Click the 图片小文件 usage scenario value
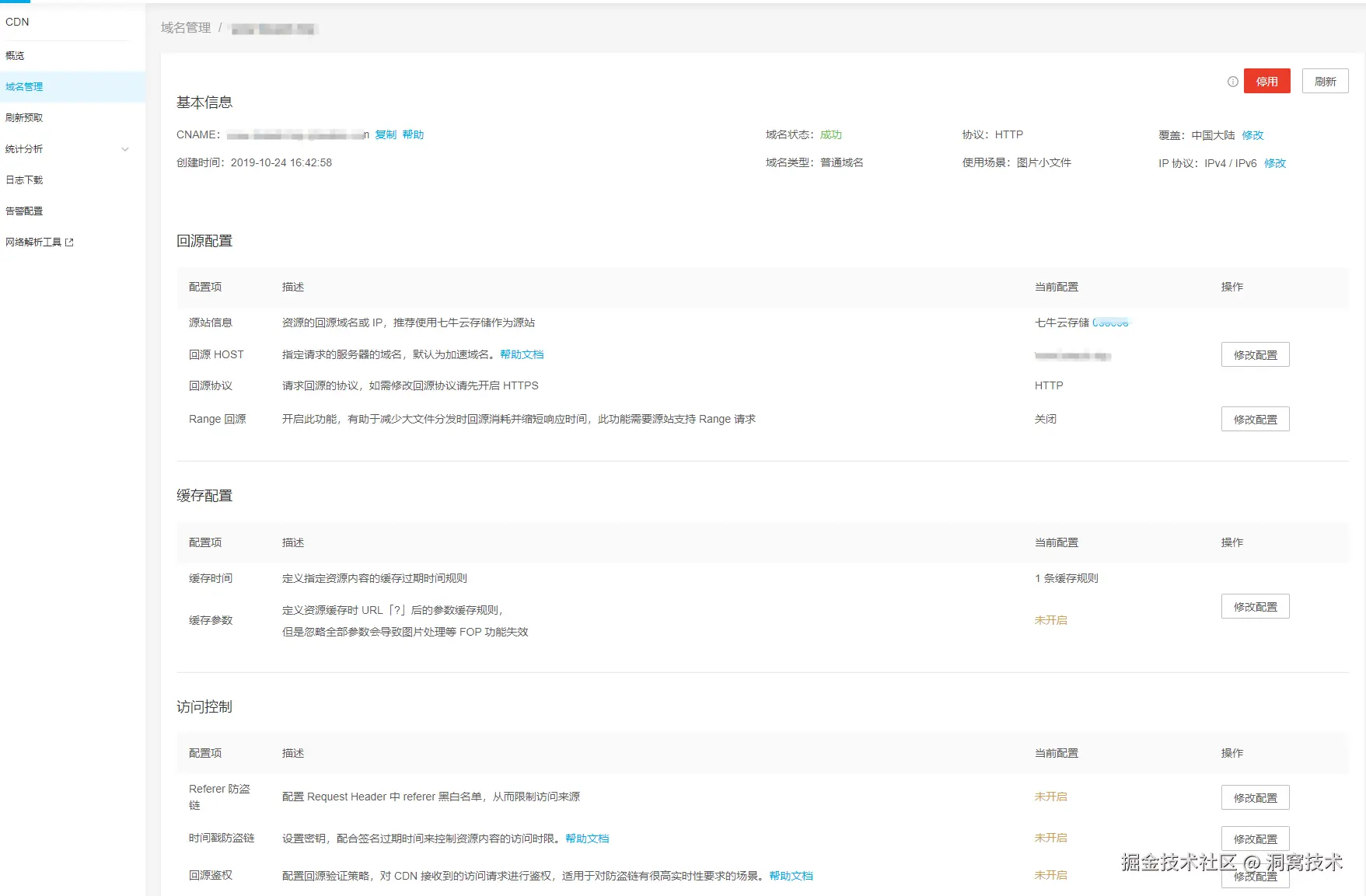Viewport: 1366px width, 896px height. pyautogui.click(x=1044, y=162)
